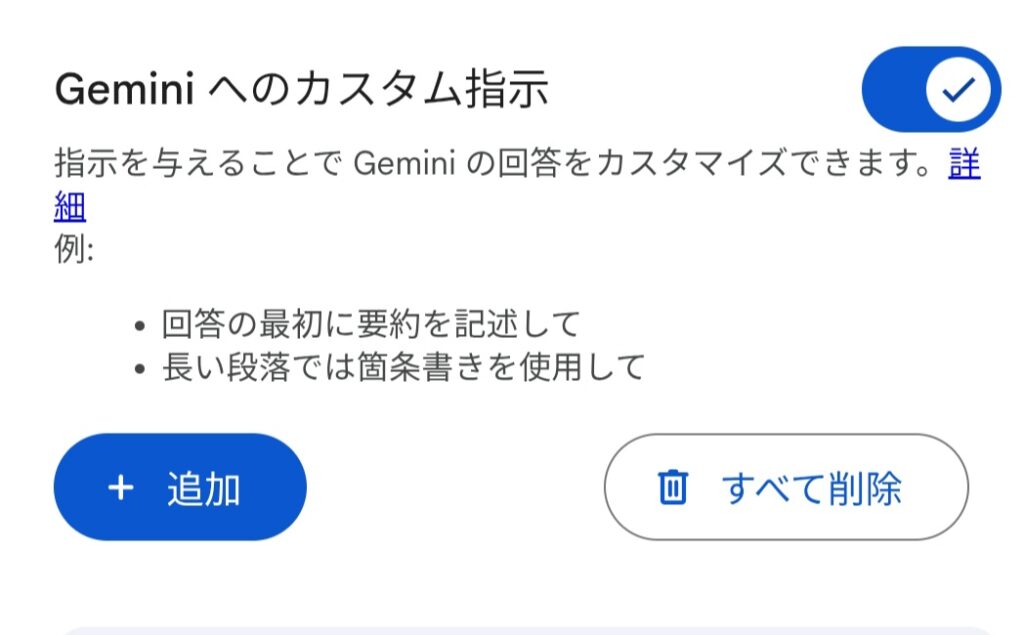Toggle the Gemini custom instructions switch off

tap(930, 89)
